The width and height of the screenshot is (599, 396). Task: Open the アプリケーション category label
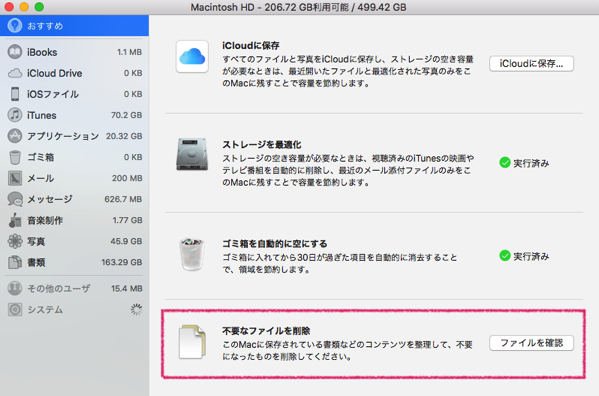click(63, 136)
